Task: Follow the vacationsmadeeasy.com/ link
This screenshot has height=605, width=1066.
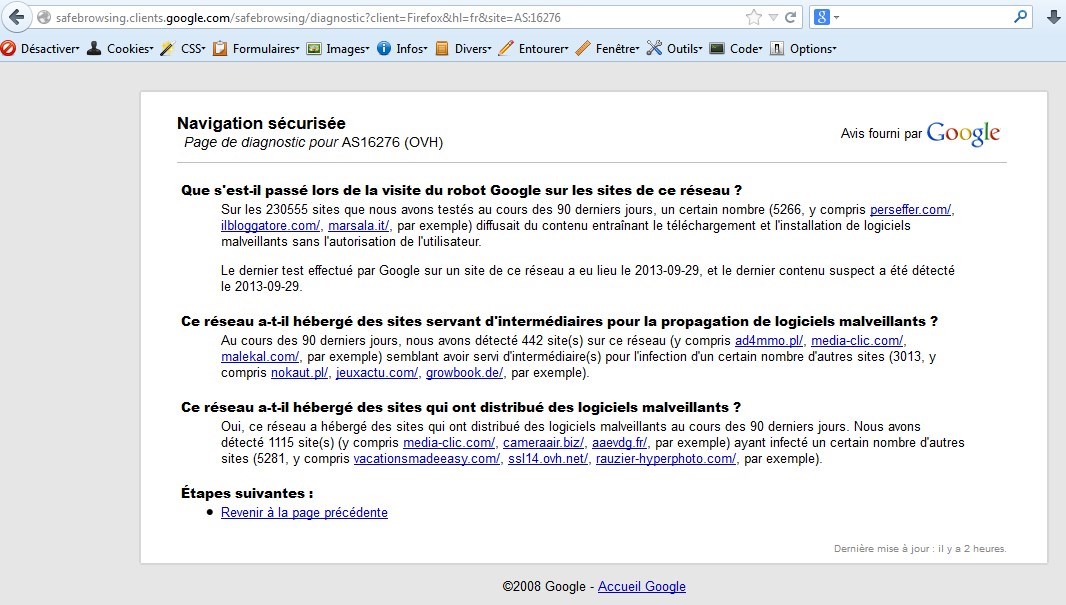Action: 426,459
